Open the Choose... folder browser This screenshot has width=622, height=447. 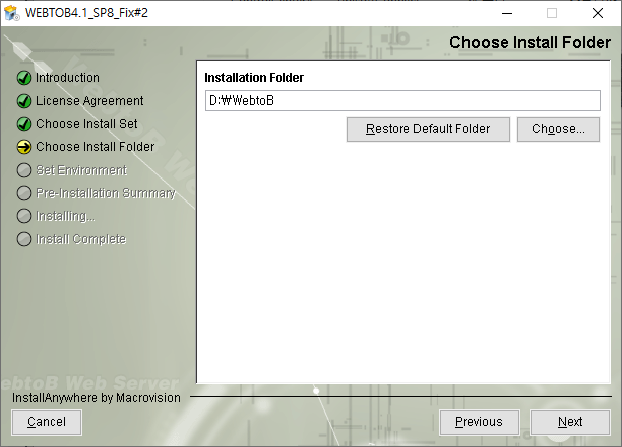coord(558,129)
